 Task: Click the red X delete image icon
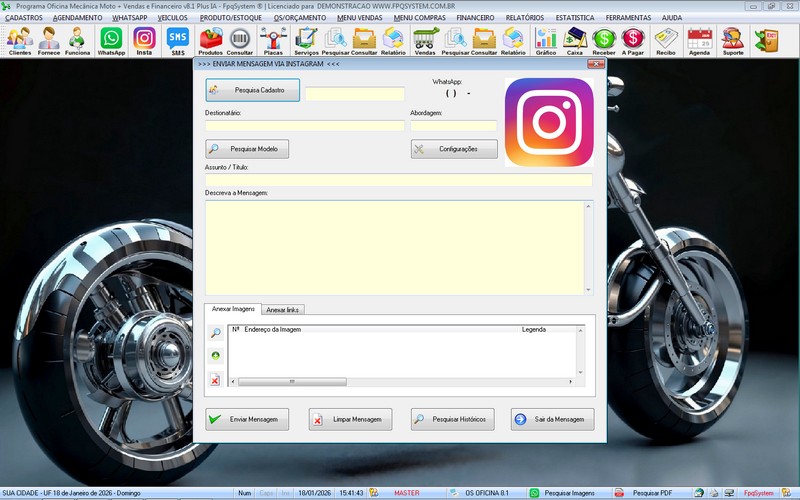(x=215, y=380)
